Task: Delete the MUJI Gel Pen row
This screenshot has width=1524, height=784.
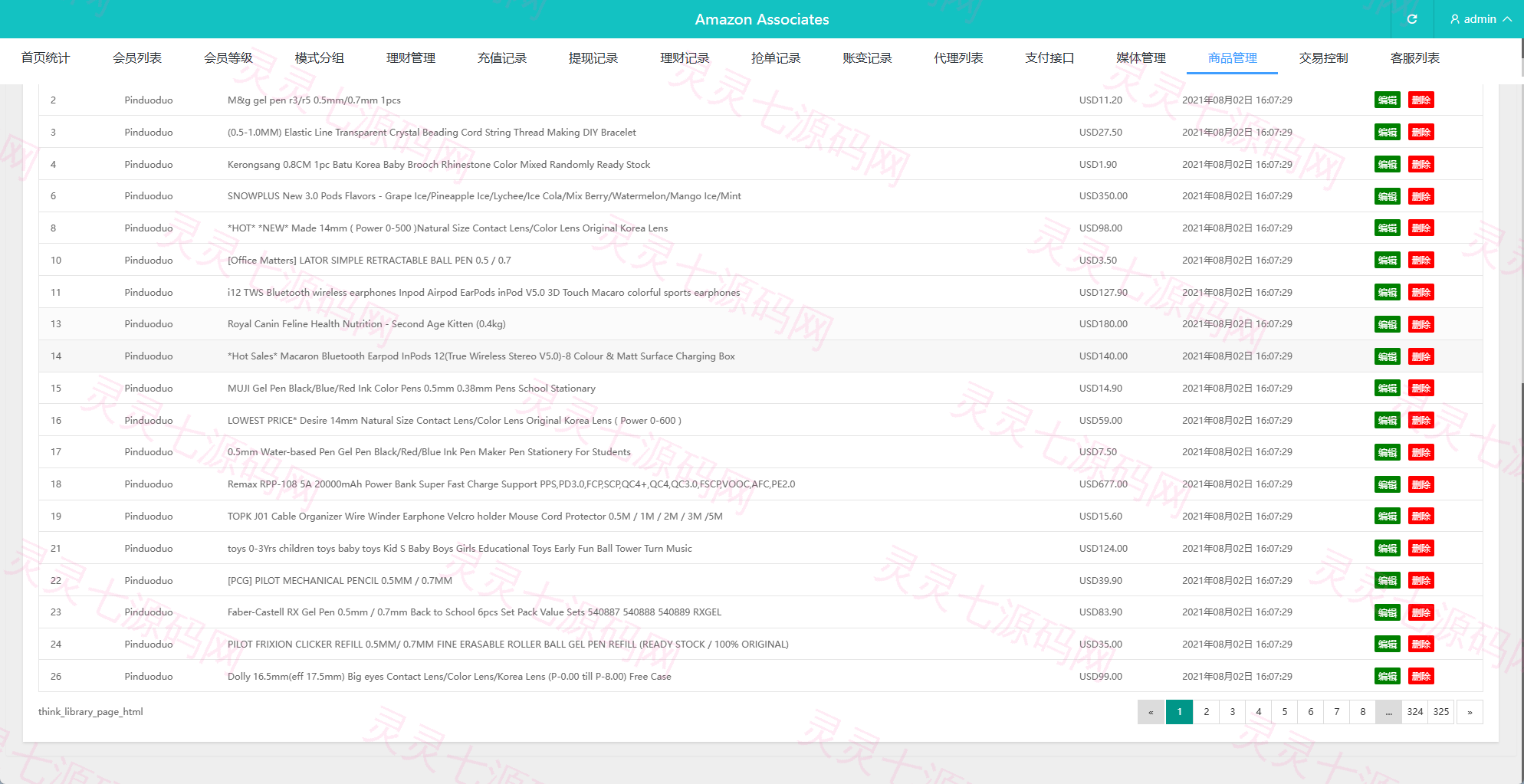Action: [1421, 389]
